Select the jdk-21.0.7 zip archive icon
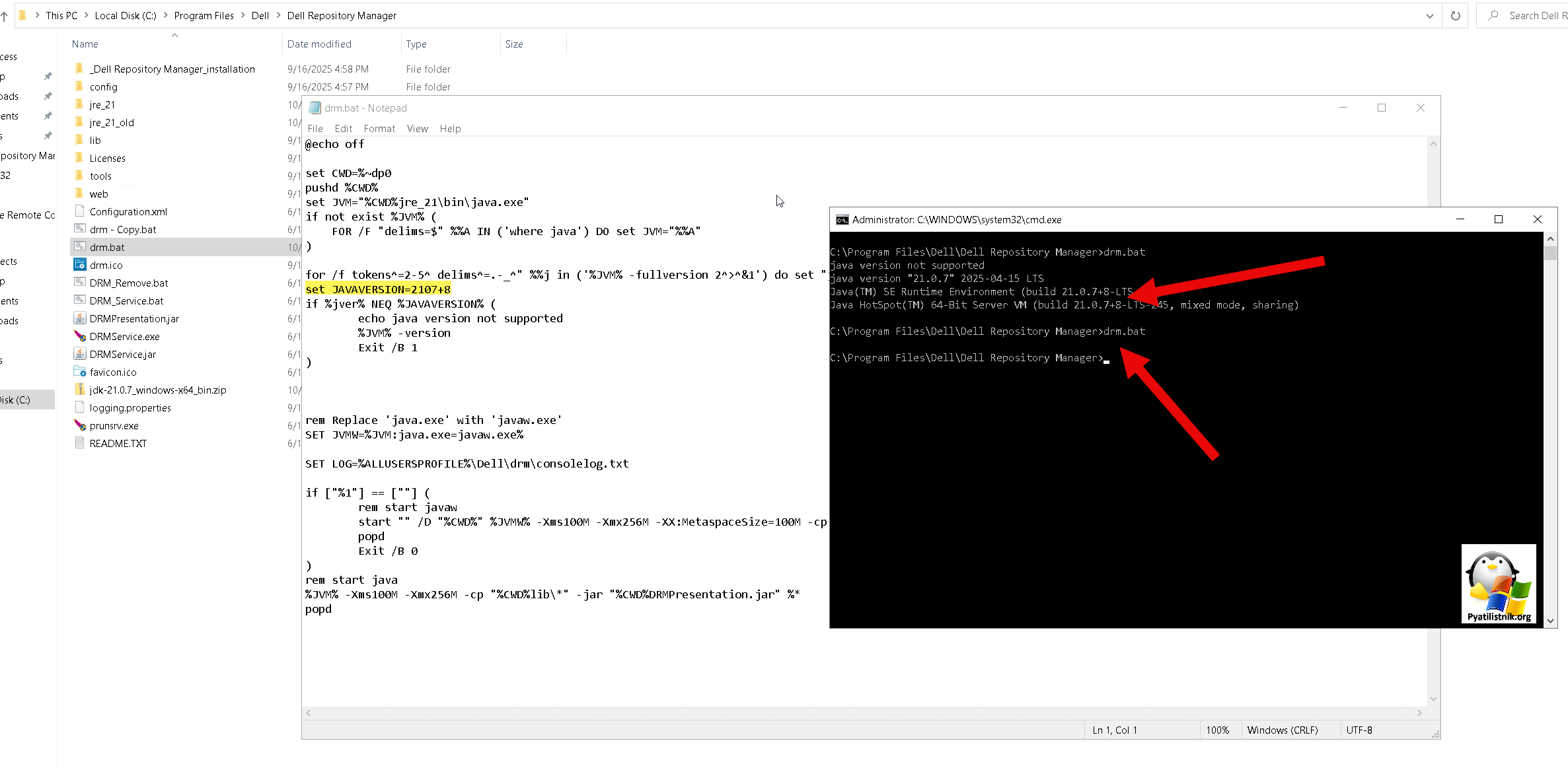 tap(80, 390)
